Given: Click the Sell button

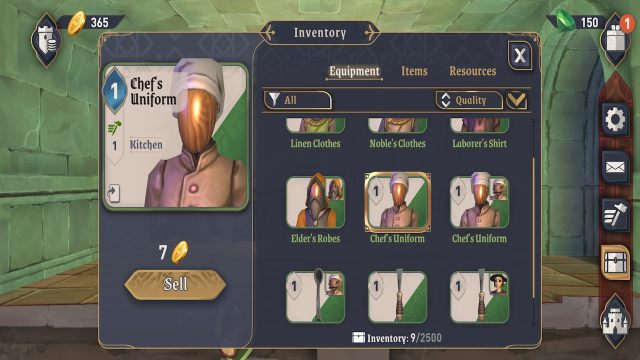Looking at the screenshot, I should (175, 284).
